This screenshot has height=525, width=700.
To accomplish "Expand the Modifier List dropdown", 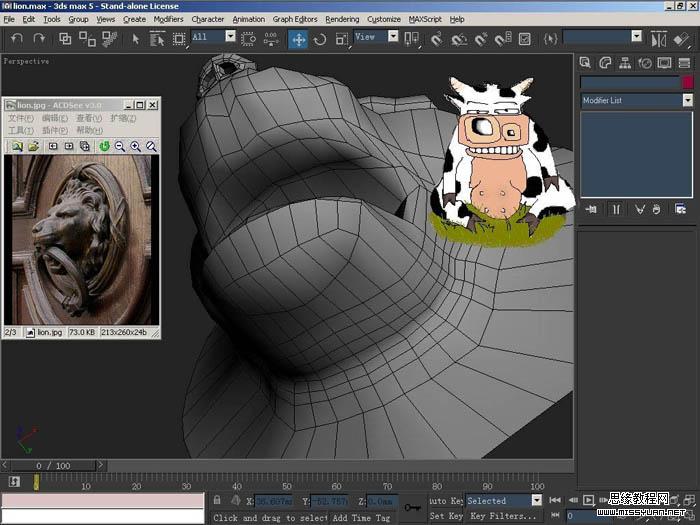I will point(688,100).
